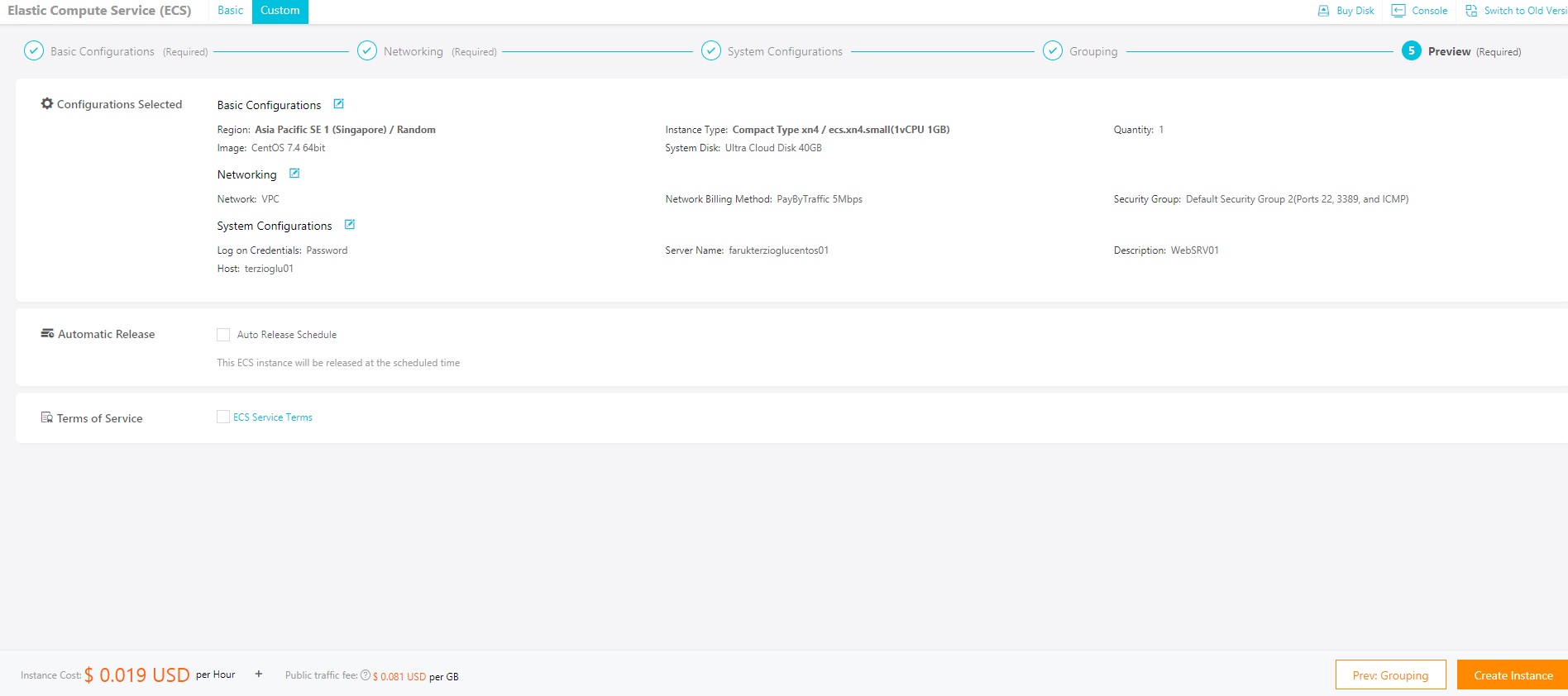Click the image value CentOS 7.4 64bit
Viewport: 1568px width, 696px height.
[x=288, y=148]
